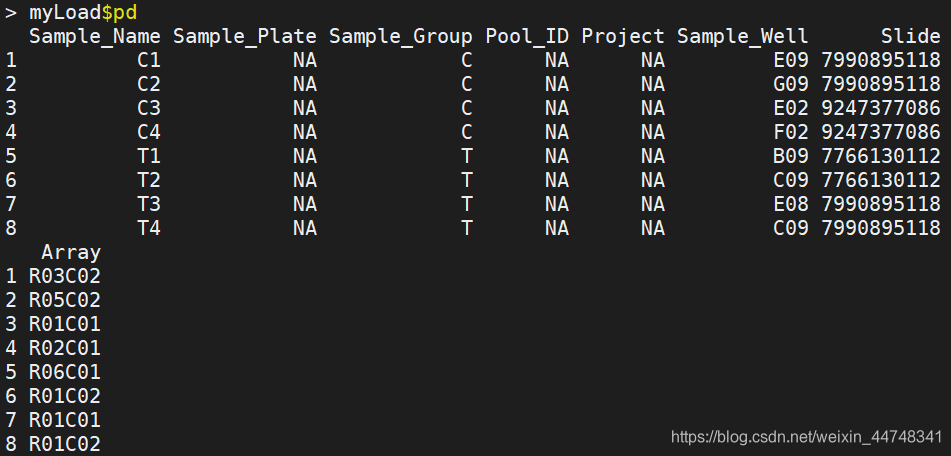The width and height of the screenshot is (951, 456).
Task: Click the Sample_Group column header
Action: (400, 37)
